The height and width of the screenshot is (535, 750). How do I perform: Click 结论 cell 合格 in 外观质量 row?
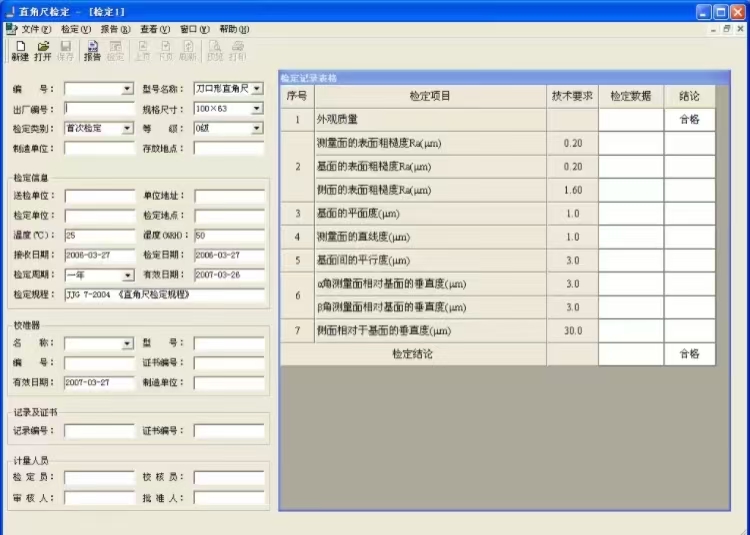pos(689,120)
